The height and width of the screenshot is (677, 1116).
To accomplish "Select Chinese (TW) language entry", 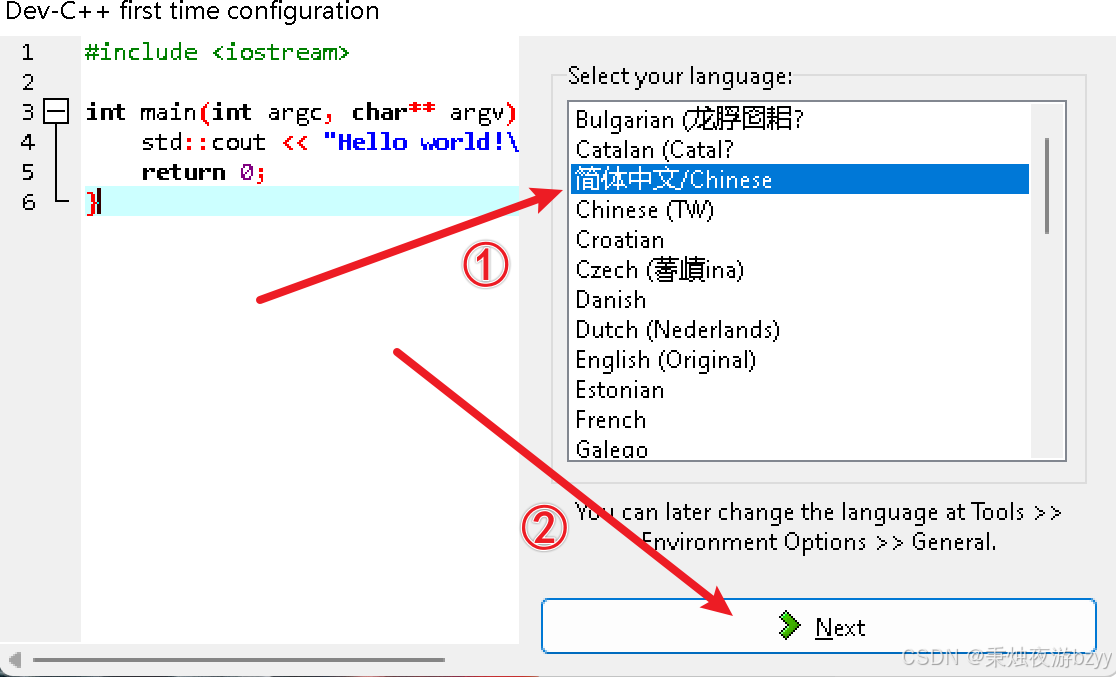I will click(x=799, y=209).
